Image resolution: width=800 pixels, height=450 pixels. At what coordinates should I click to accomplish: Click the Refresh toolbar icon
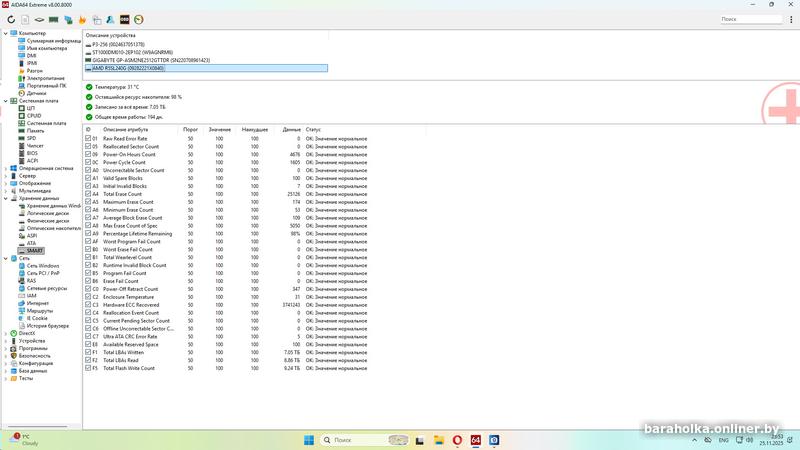point(11,20)
